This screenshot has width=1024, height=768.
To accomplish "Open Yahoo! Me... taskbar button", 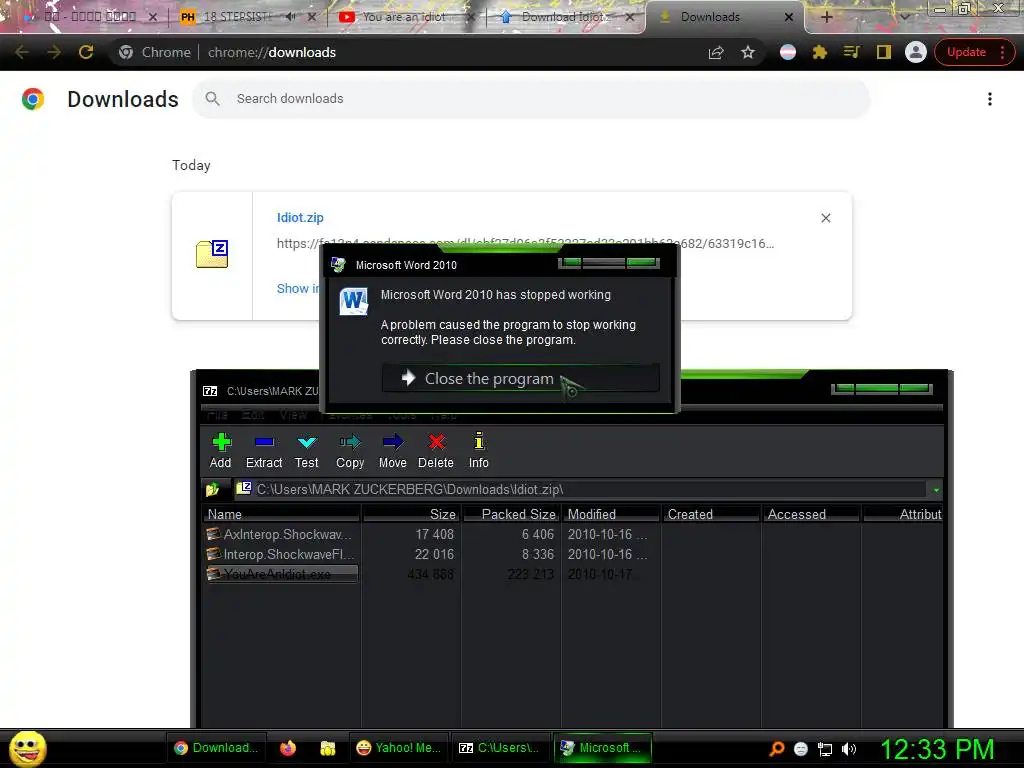I will 400,748.
